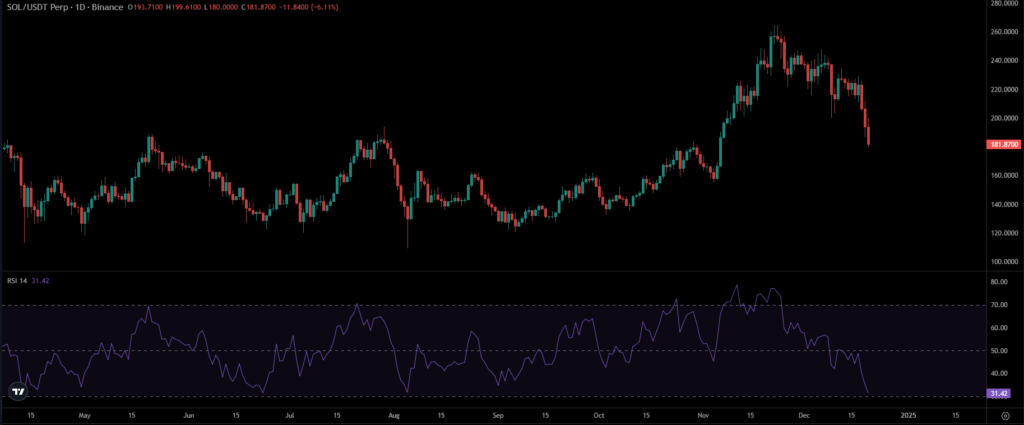
Task: Click the Aug label on time axis
Action: click(393, 415)
